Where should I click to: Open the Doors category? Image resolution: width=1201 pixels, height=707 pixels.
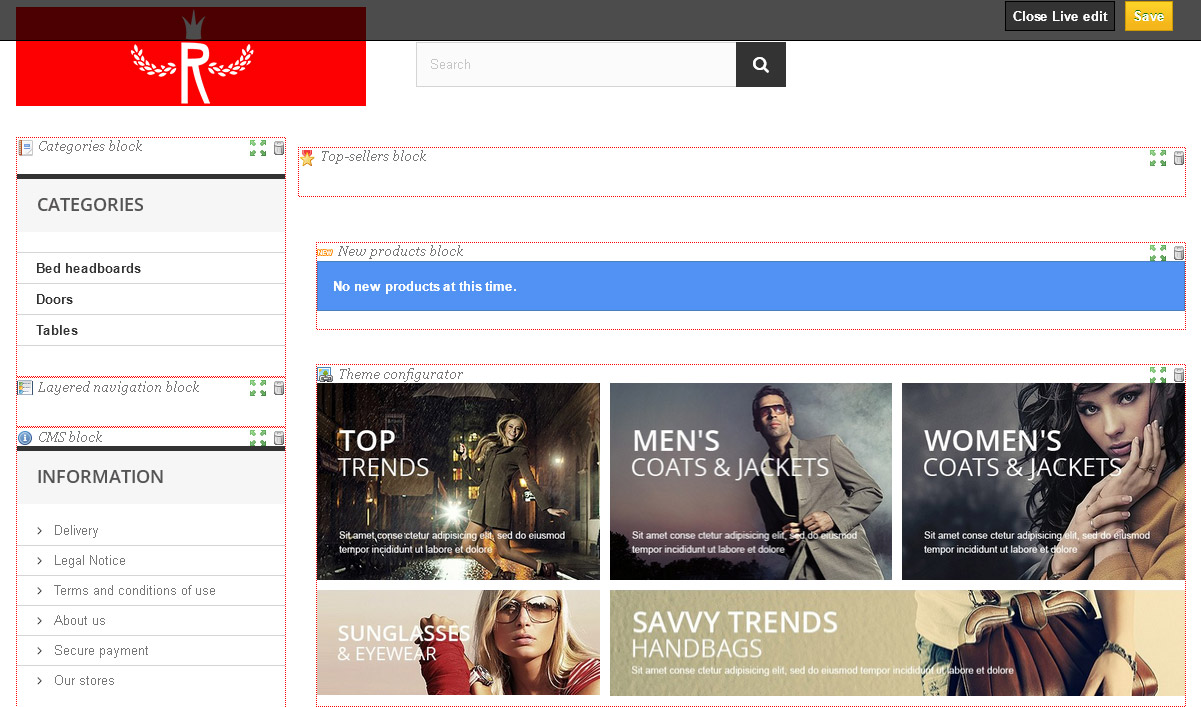pos(54,299)
